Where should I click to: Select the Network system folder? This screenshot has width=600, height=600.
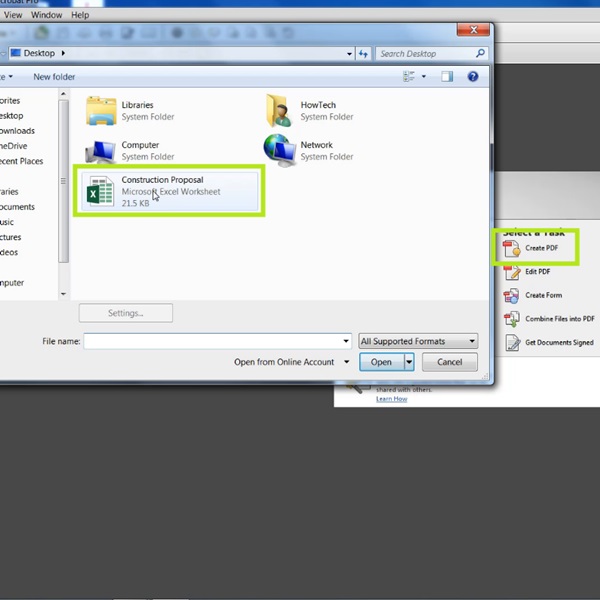point(308,150)
